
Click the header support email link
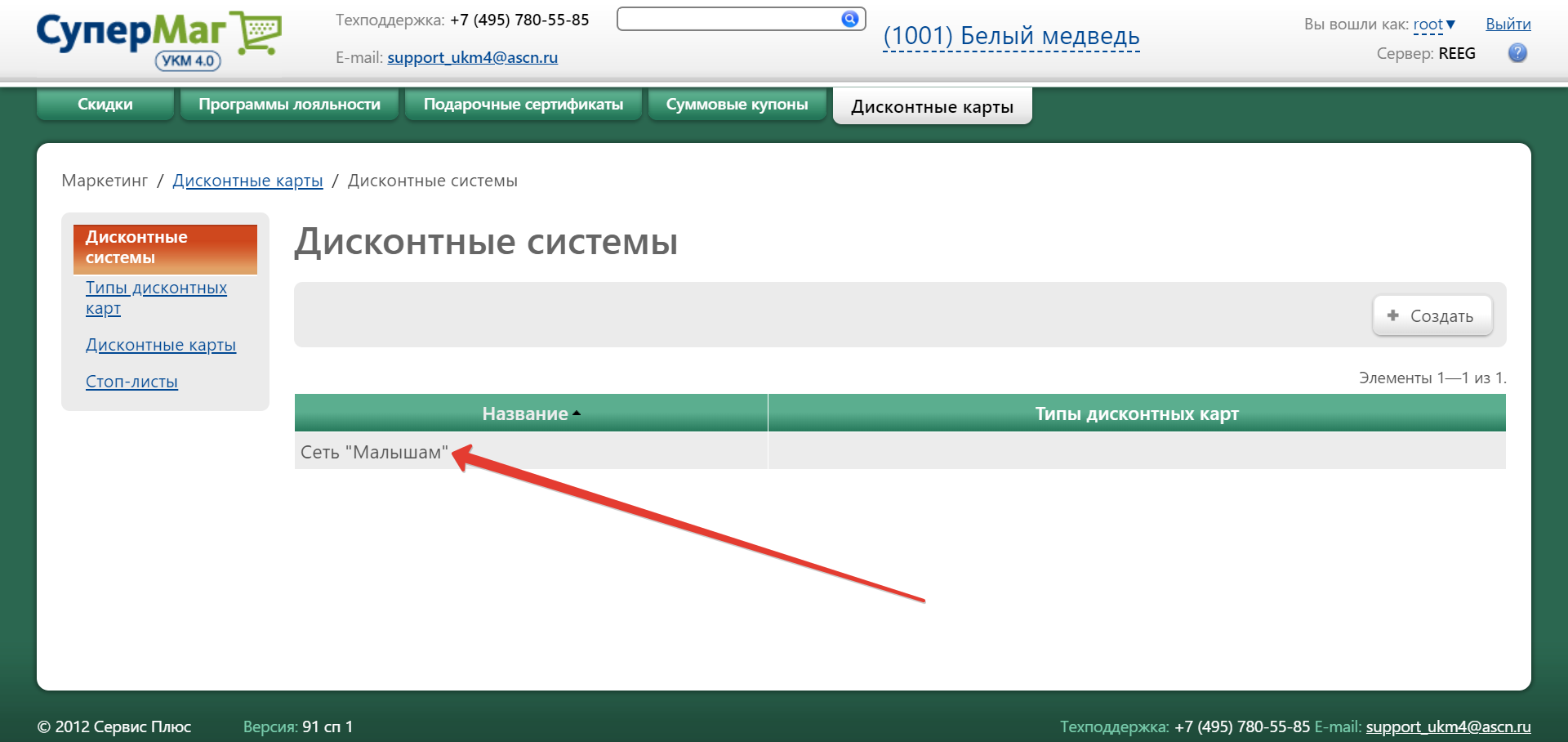coord(472,57)
